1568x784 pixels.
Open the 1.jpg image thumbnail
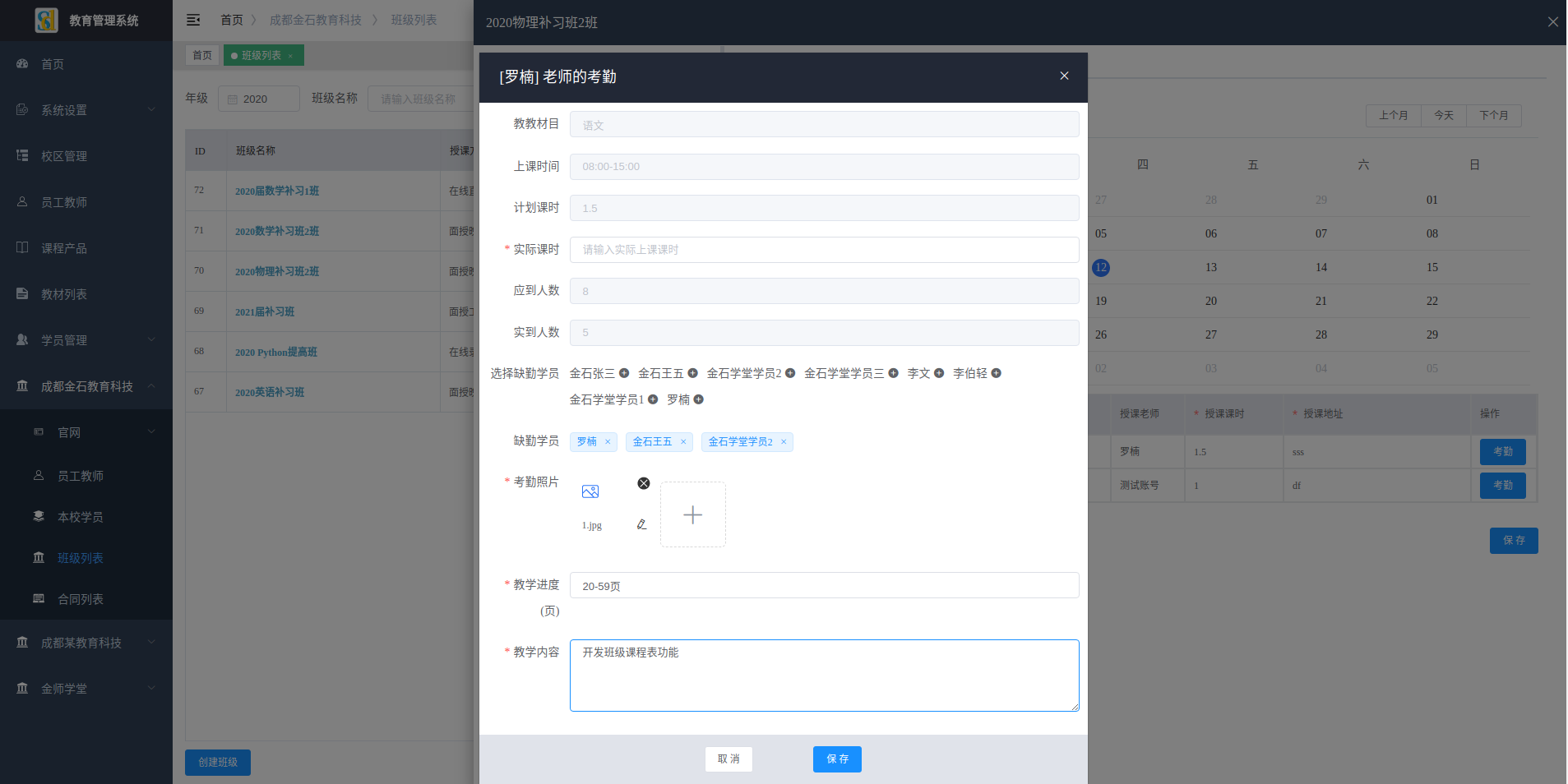click(590, 491)
